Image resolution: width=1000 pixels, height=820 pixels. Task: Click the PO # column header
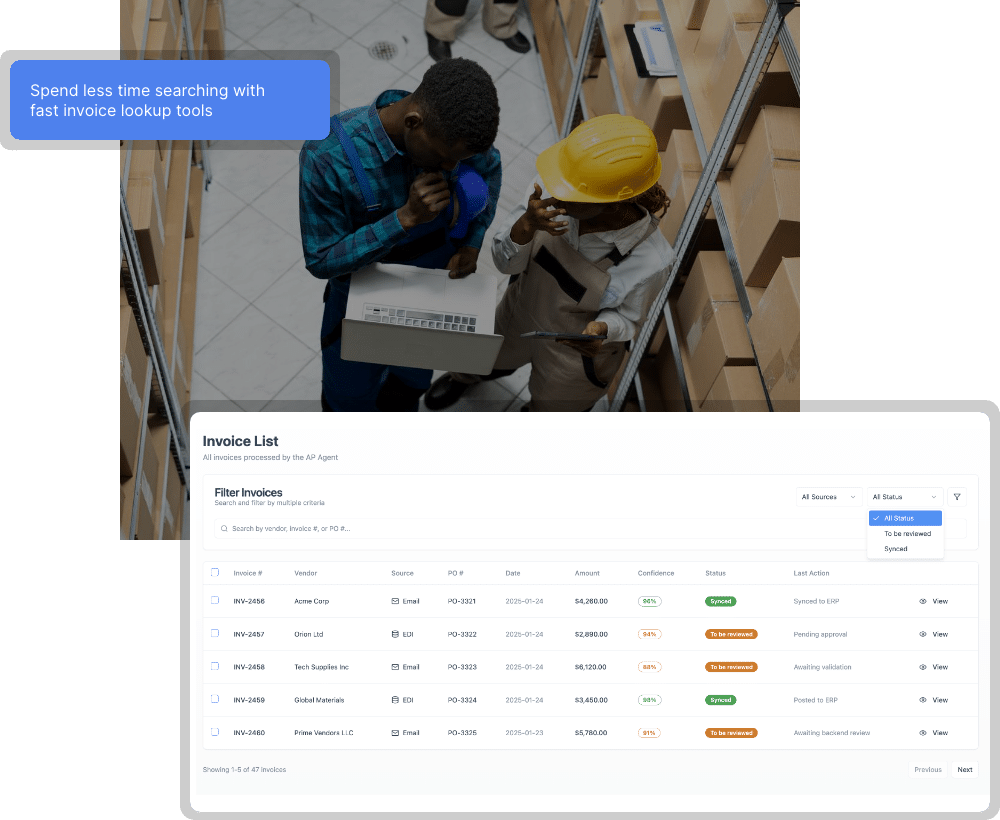tap(455, 573)
